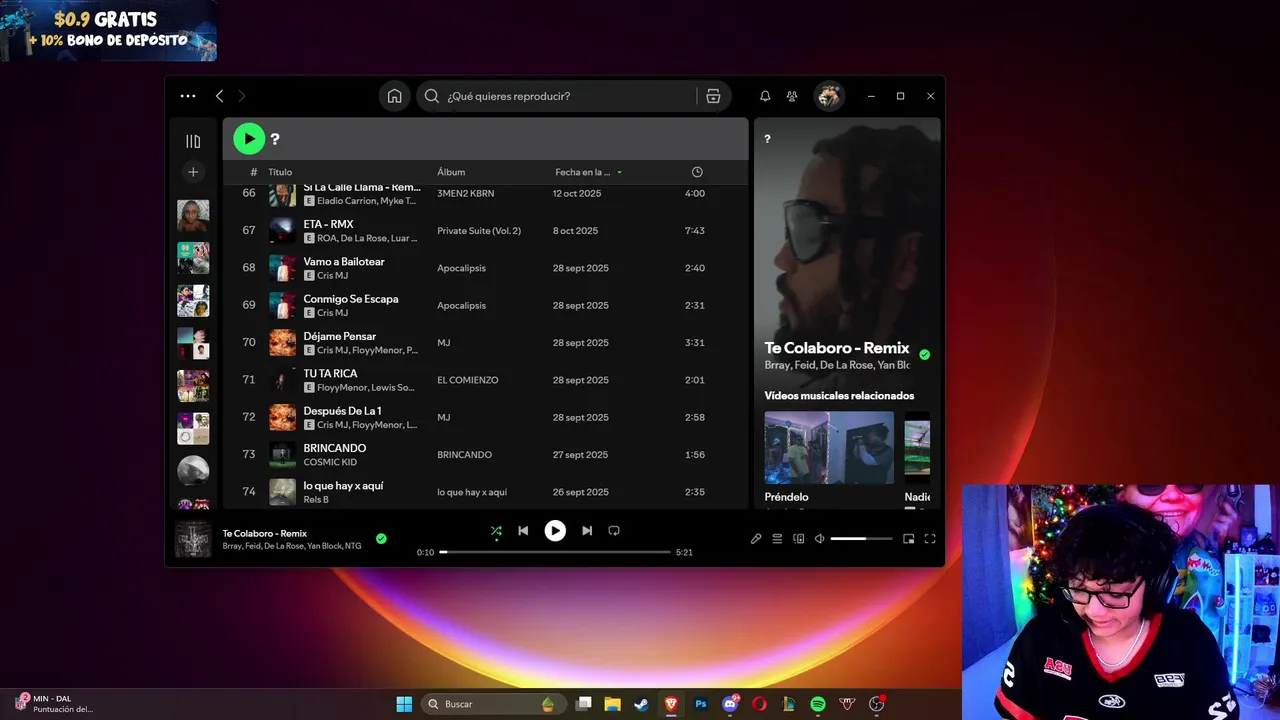Open the 'Fecha en la...' sort dropdown

[589, 172]
